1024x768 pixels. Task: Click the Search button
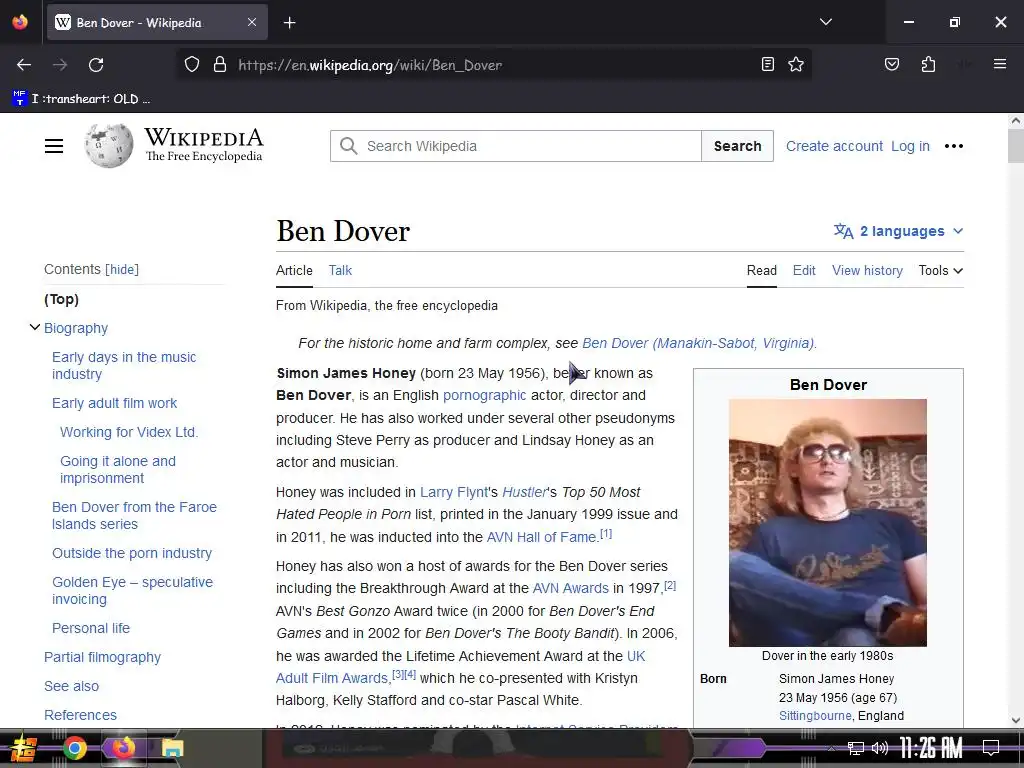click(737, 146)
